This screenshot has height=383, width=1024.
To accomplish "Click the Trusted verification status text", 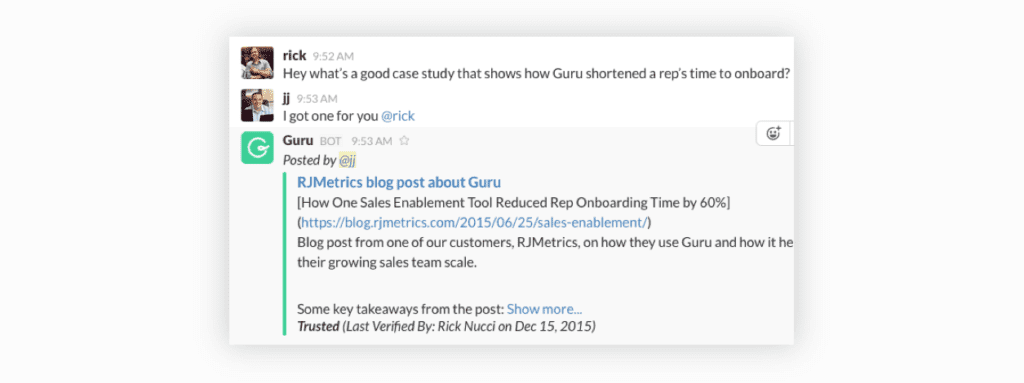I will pyautogui.click(x=318, y=326).
